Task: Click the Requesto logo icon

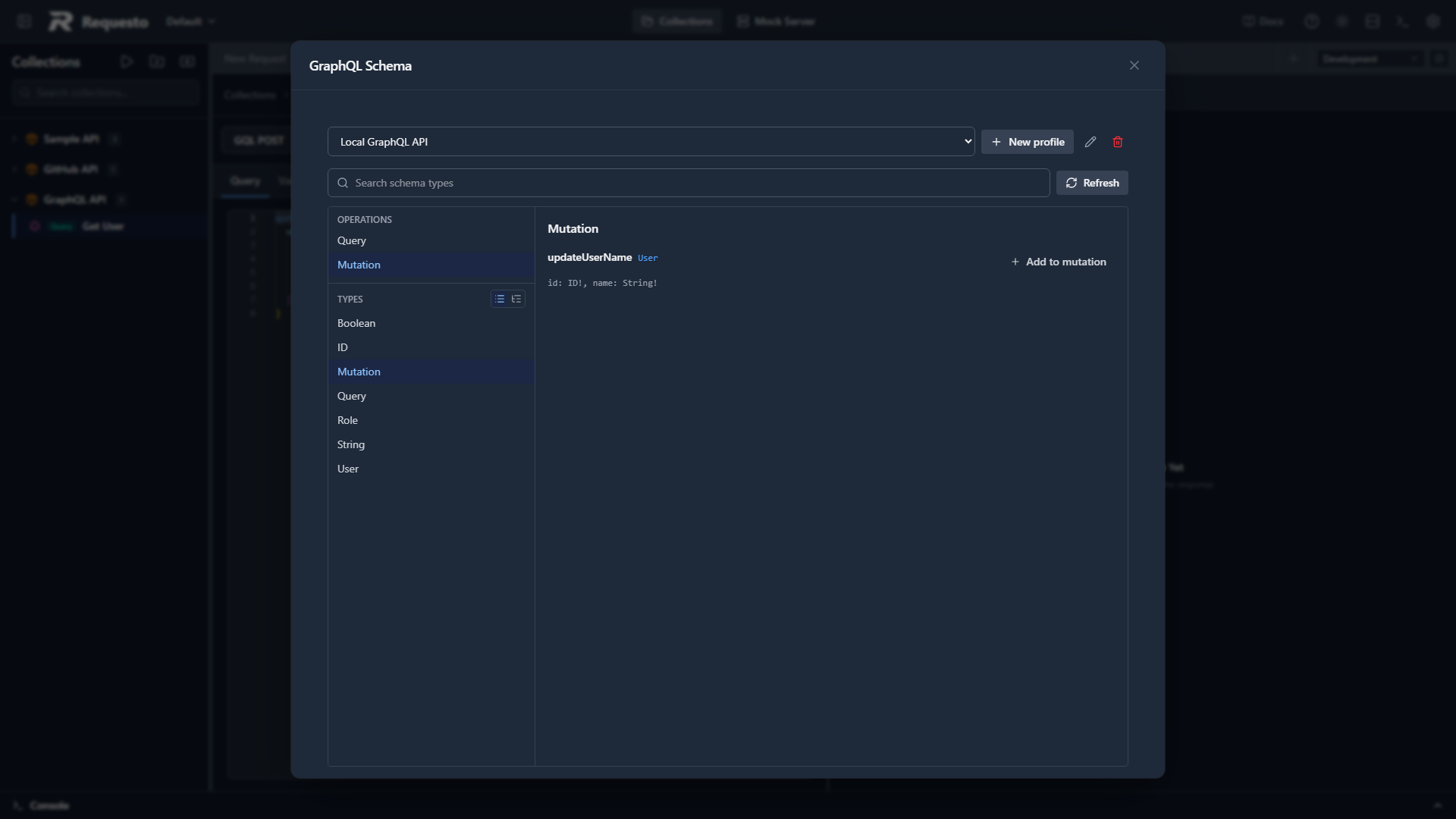Action: (x=61, y=21)
